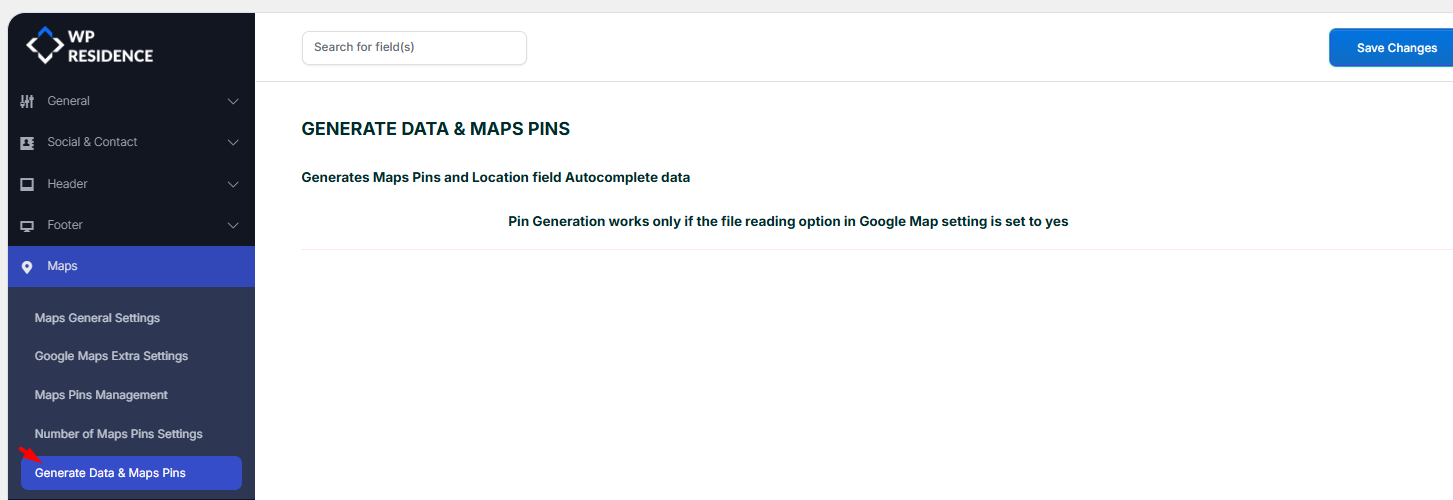
Task: Click the location pin icon beside Maps
Action: tap(27, 267)
